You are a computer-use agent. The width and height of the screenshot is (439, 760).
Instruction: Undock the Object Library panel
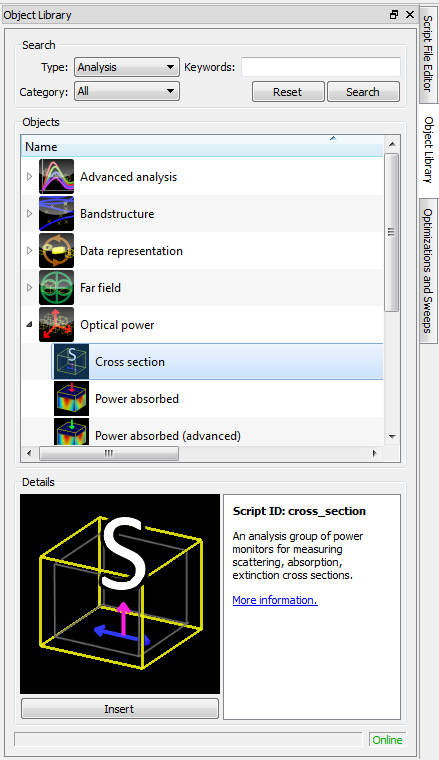point(394,15)
